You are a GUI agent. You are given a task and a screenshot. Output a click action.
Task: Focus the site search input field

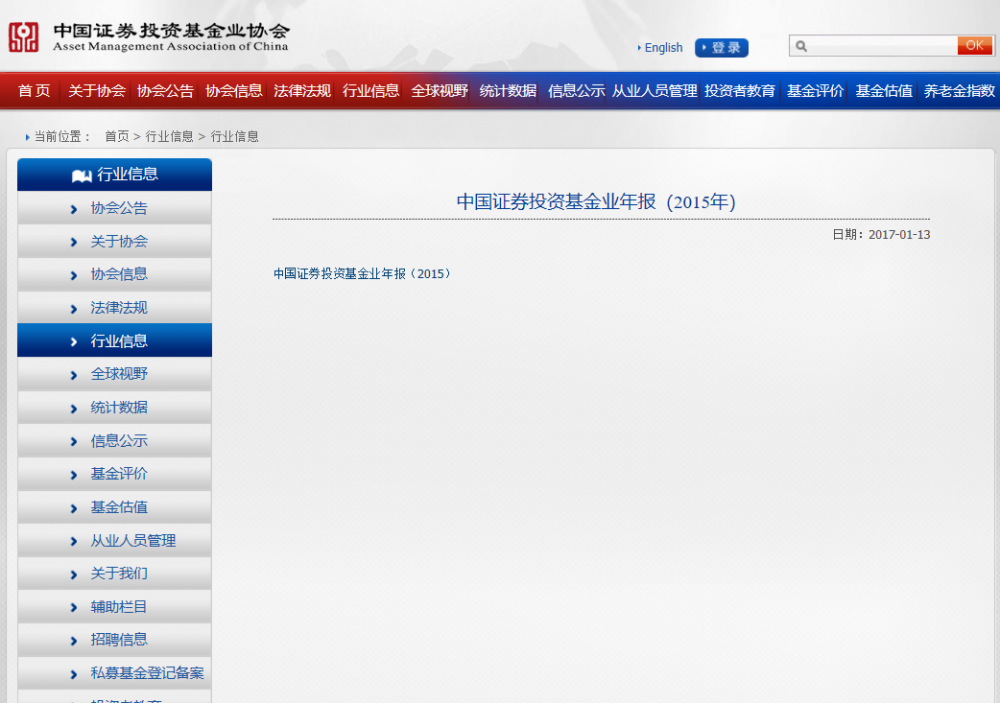(x=882, y=46)
